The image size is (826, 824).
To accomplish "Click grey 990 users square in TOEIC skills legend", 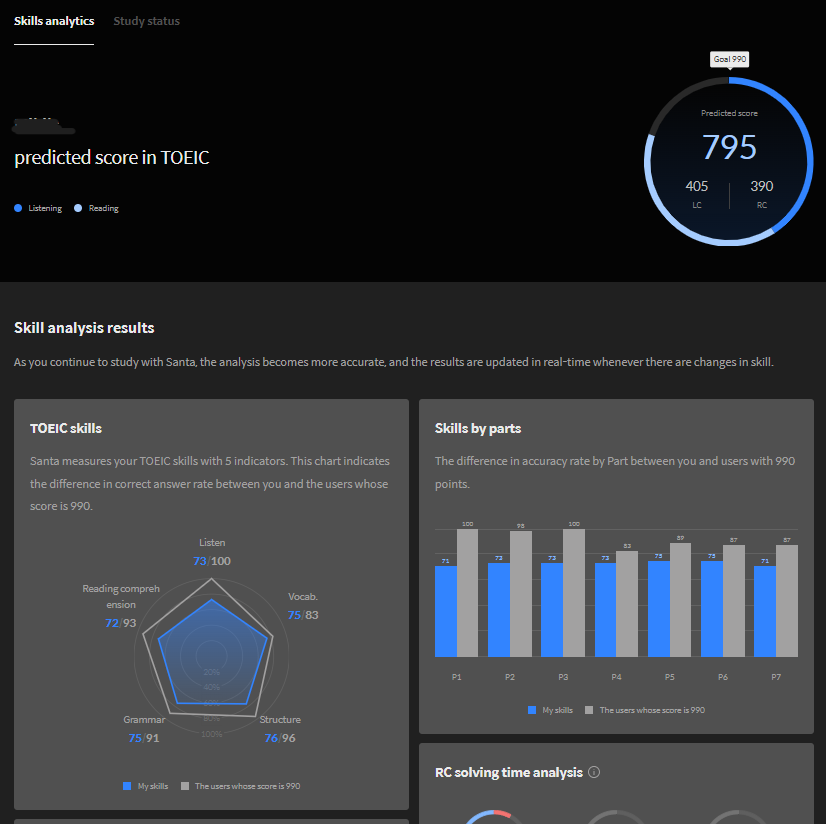I will [x=185, y=786].
